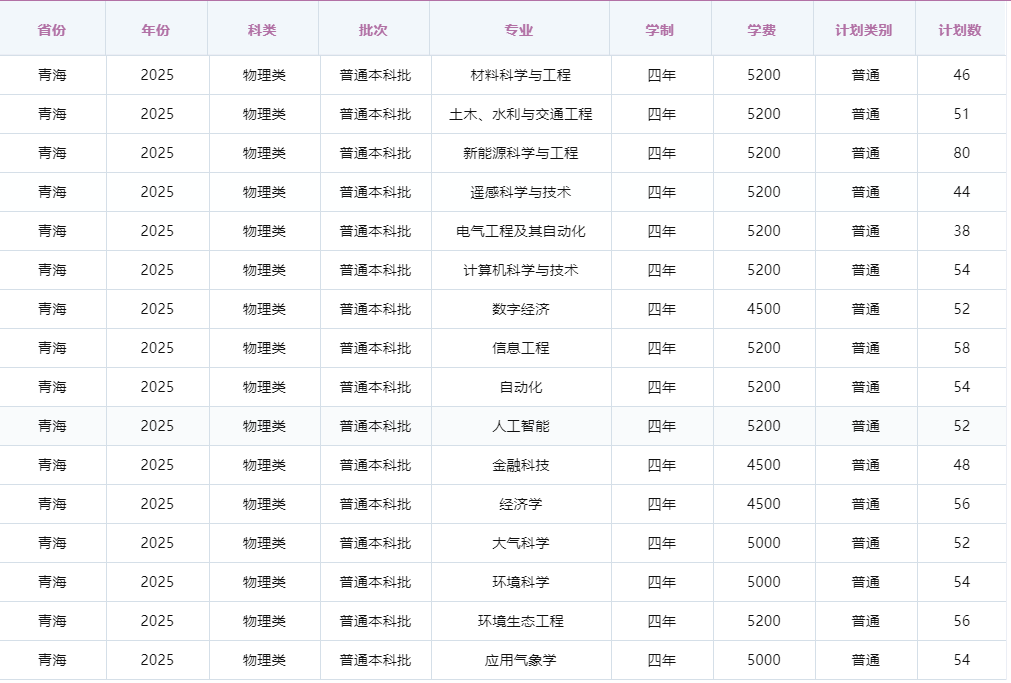The height and width of the screenshot is (683, 1011).
Task: Click the 省份 column header
Action: [52, 30]
